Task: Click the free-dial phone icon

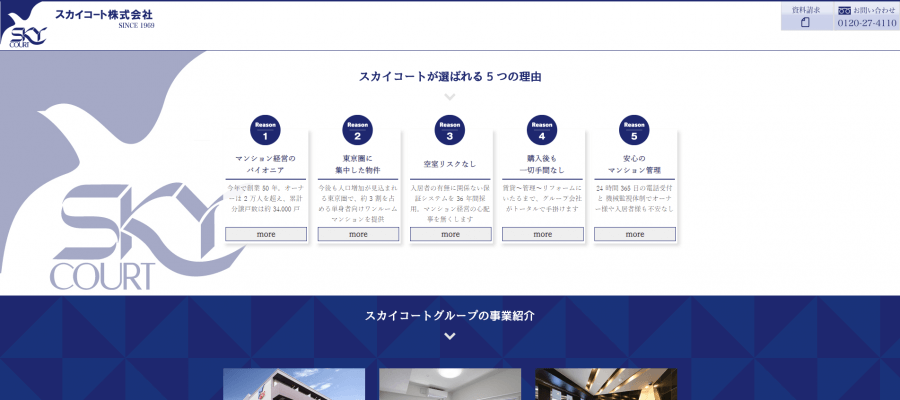Action: coord(844,10)
